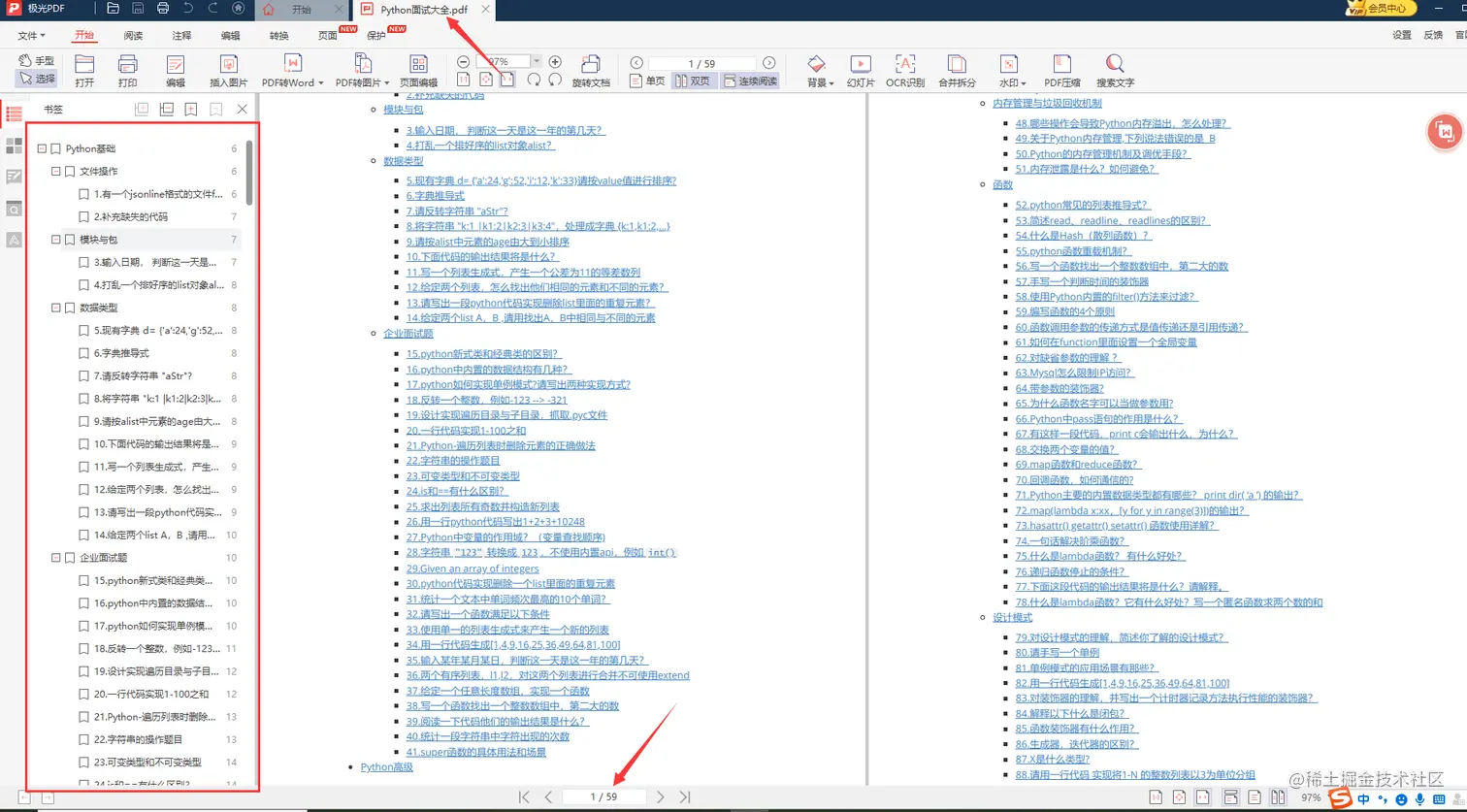
Task: Open 合并拆分 (Merge/Split) tool
Action: (x=957, y=69)
